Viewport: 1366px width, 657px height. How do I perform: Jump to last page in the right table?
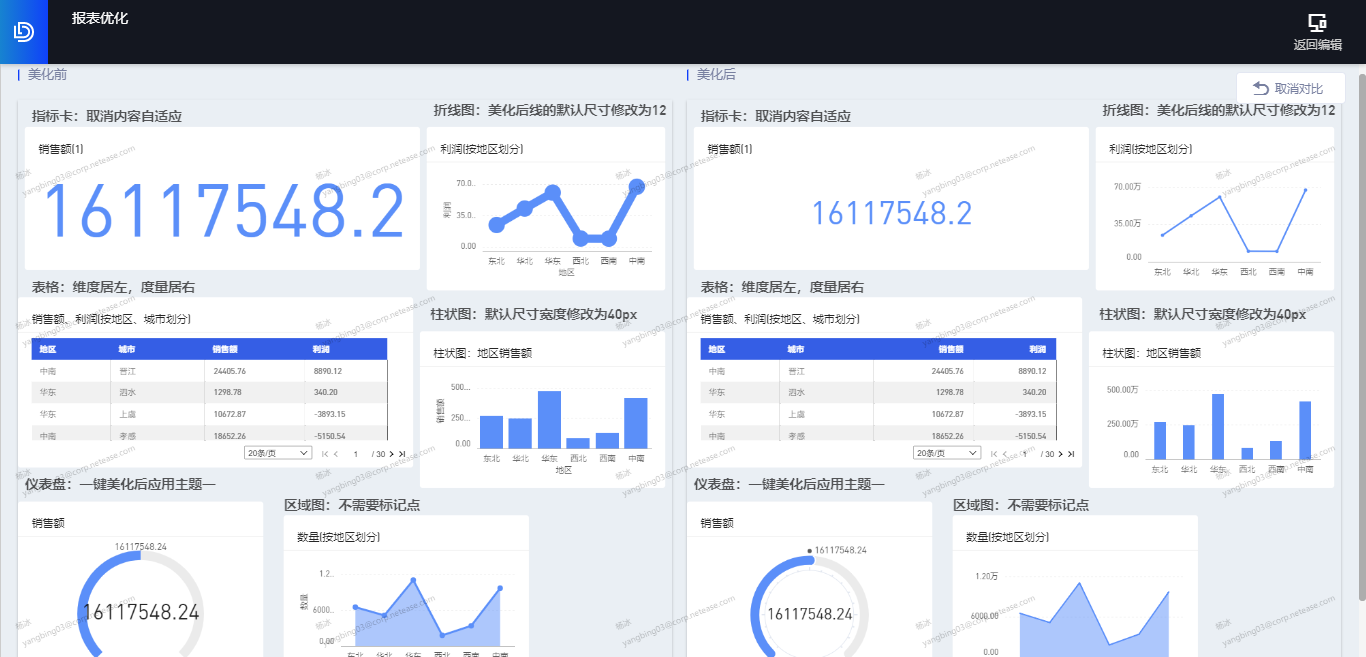click(x=1071, y=454)
